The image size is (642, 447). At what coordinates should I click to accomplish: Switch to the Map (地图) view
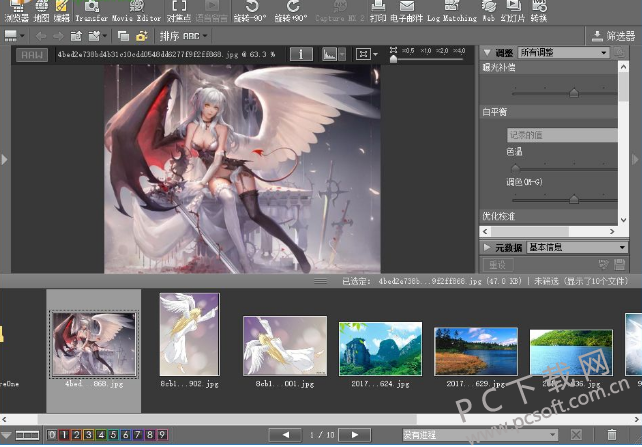[x=41, y=11]
